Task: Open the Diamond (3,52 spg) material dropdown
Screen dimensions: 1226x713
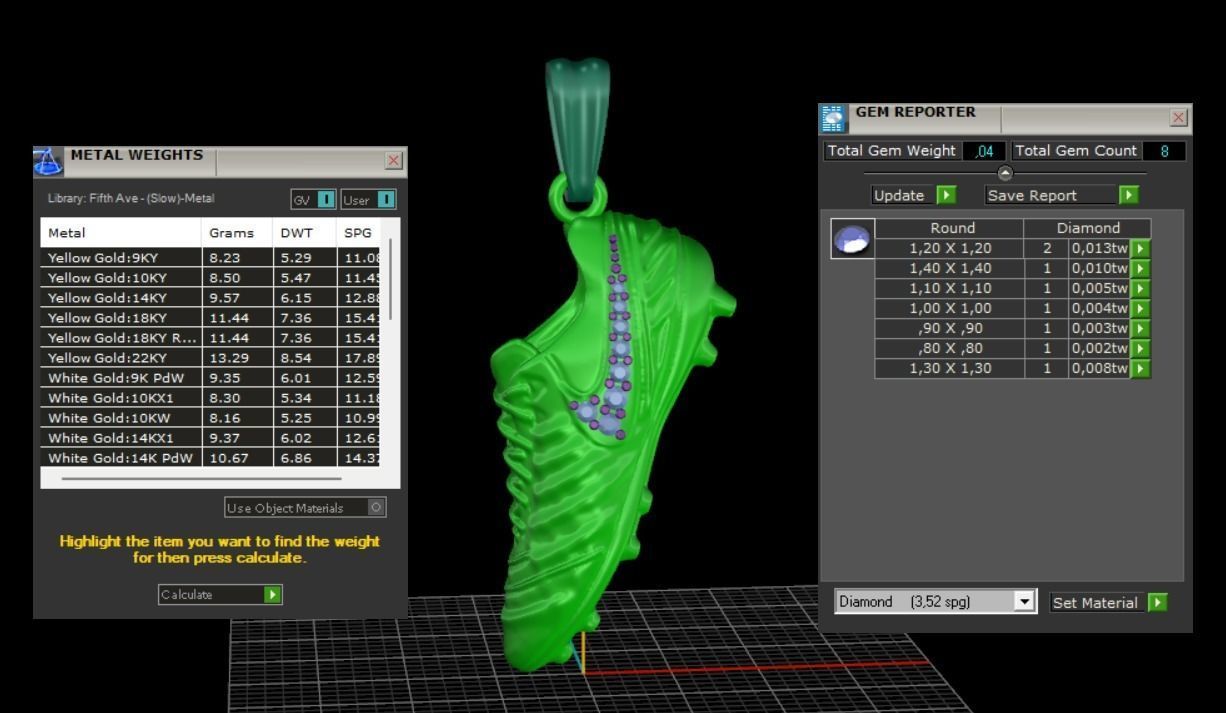Action: (x=1024, y=602)
